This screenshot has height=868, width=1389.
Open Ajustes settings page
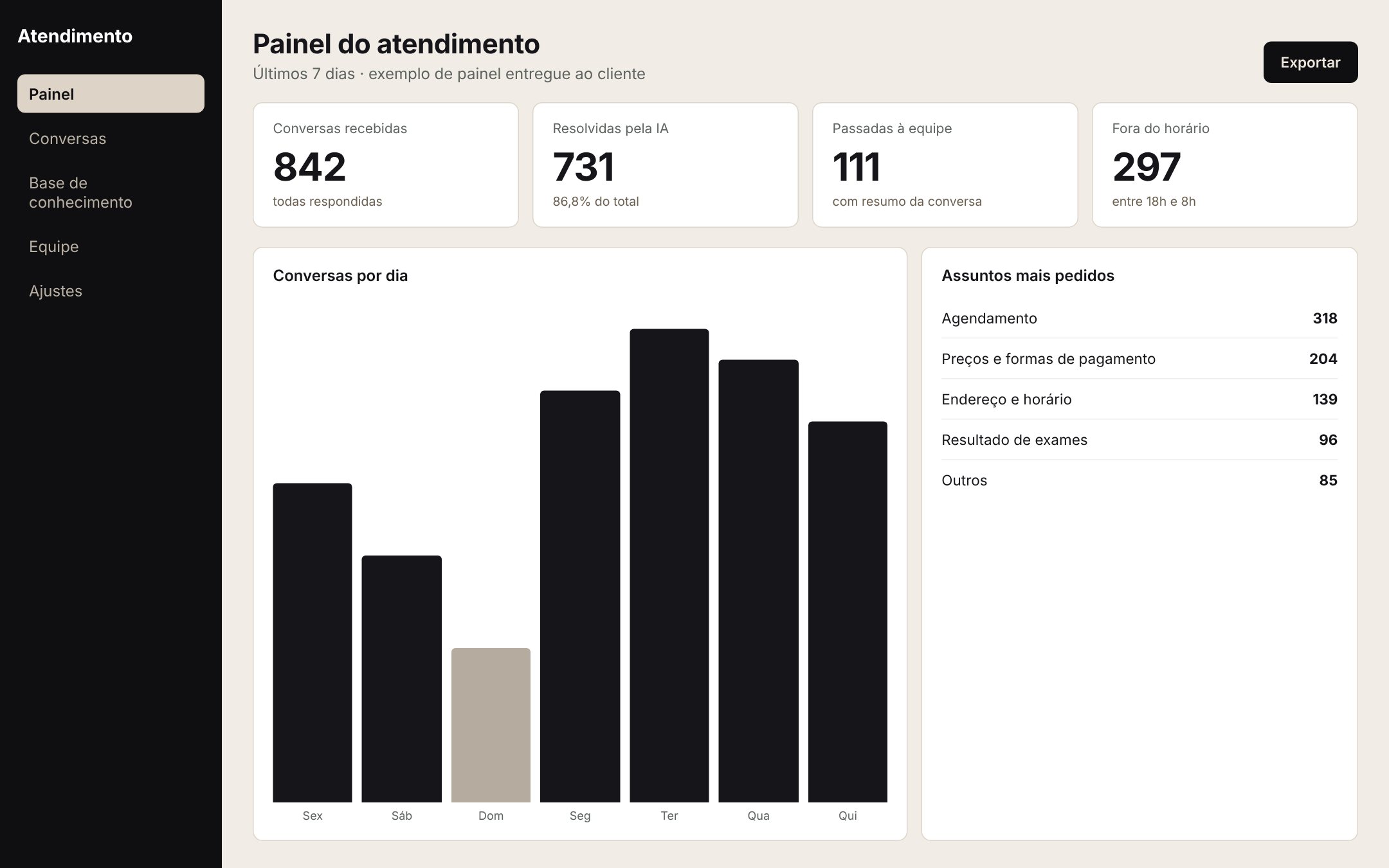(x=111, y=291)
